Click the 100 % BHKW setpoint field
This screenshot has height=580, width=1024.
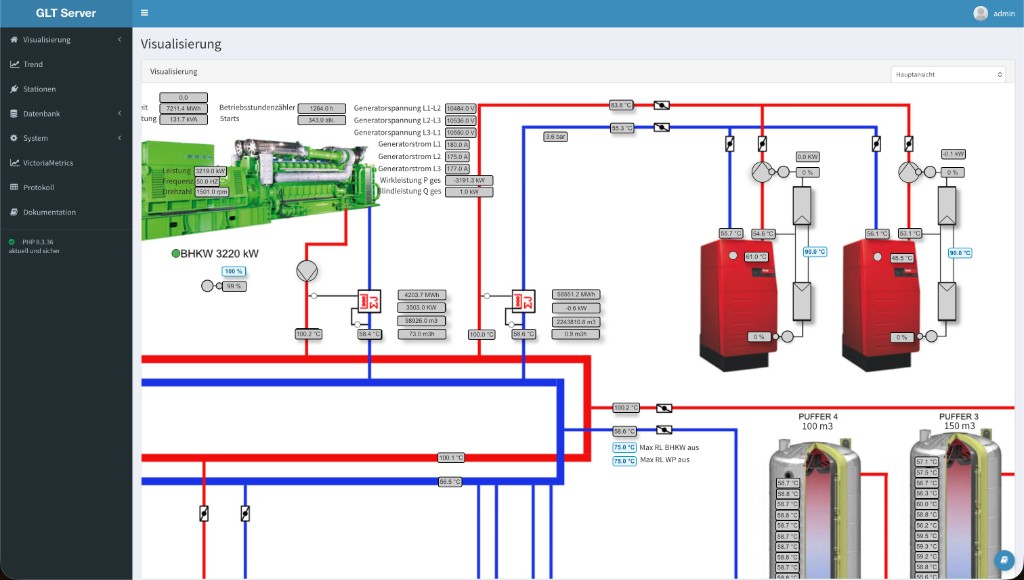pos(234,271)
